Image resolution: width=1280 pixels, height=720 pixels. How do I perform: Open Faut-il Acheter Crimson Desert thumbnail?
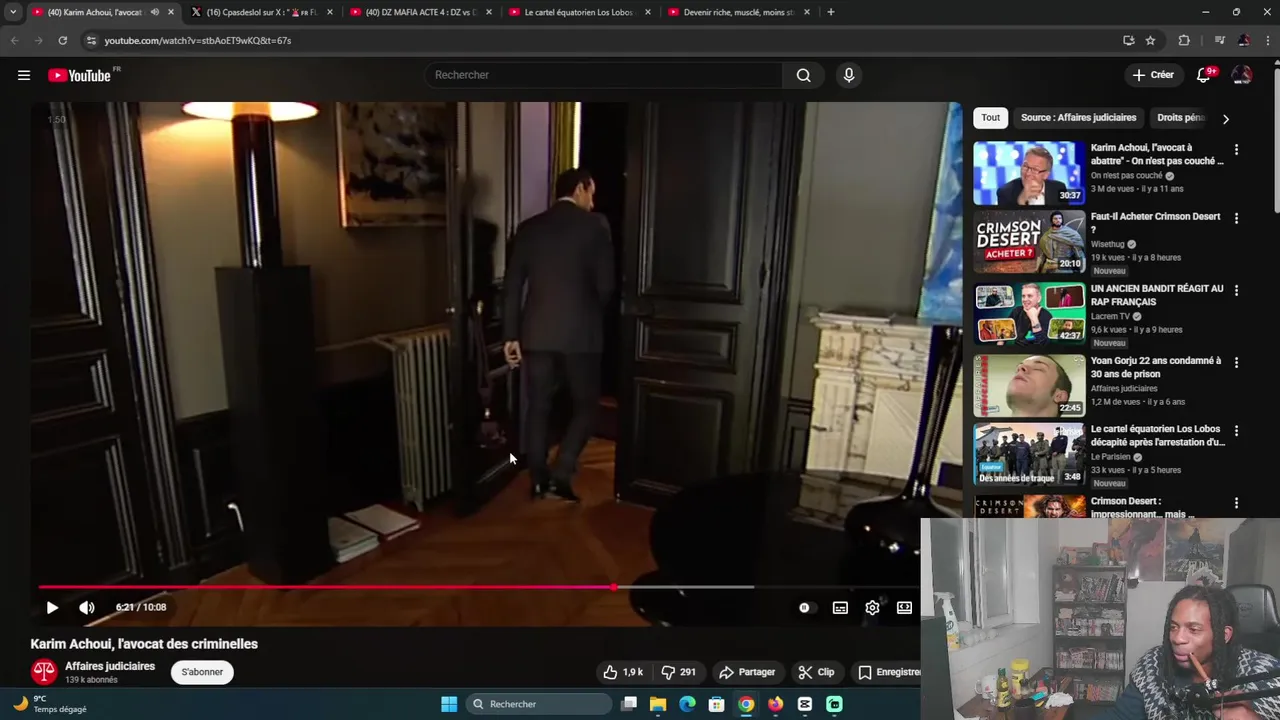(x=1029, y=241)
